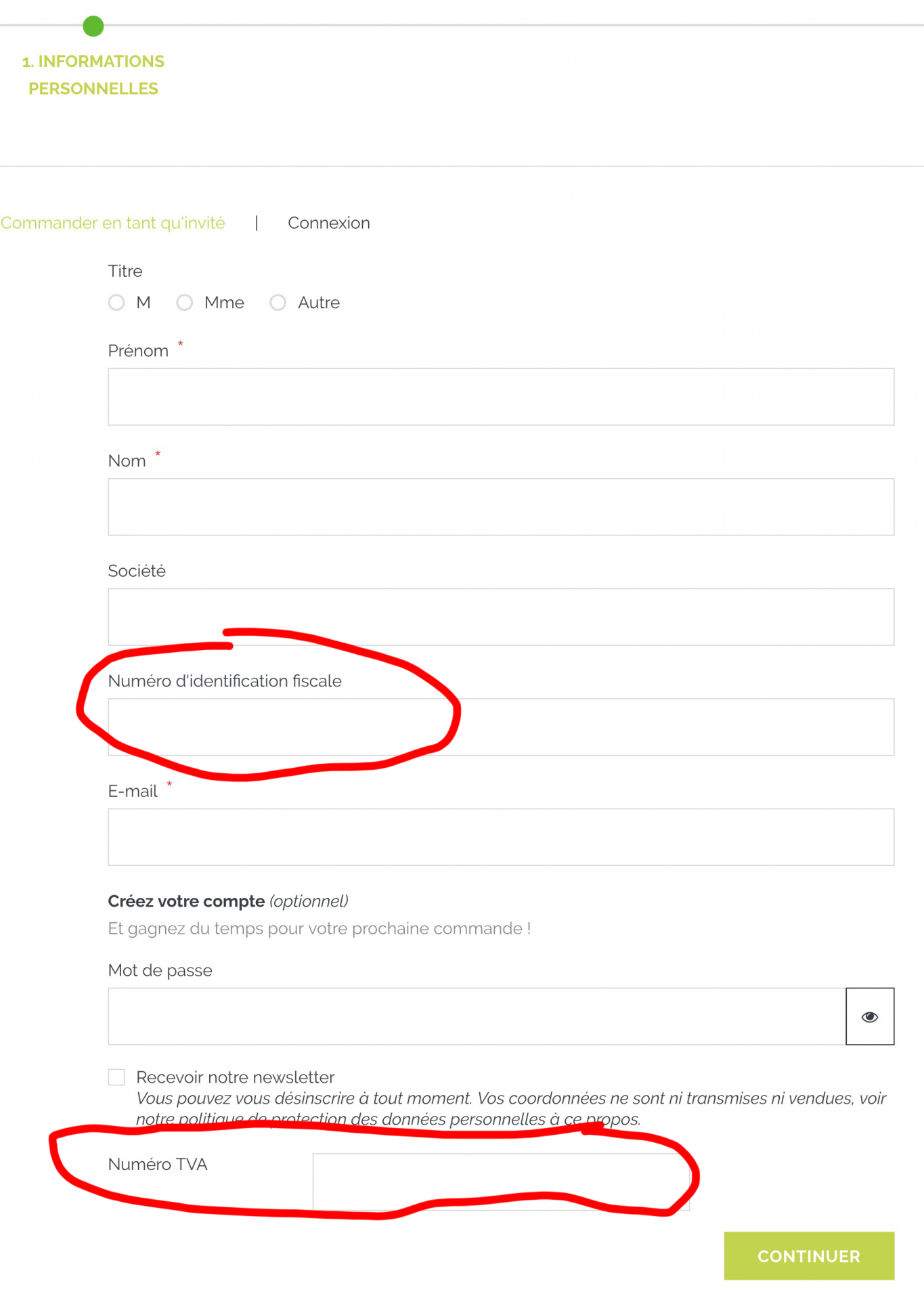Click the Créez votre compte heading
Screen dimensions: 924x1300
186,901
